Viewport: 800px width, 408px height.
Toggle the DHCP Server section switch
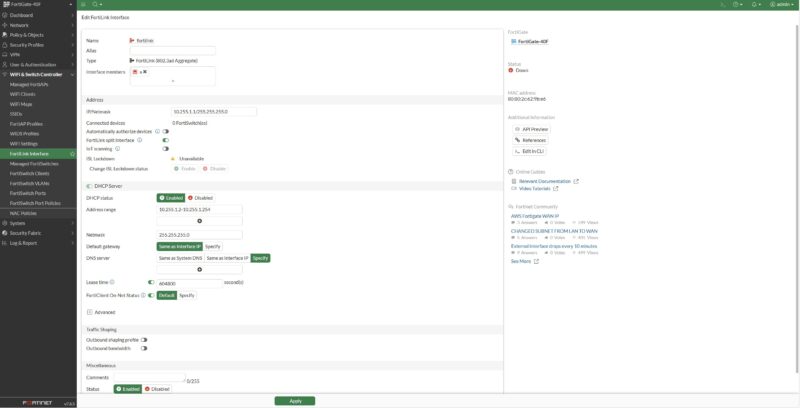pos(89,187)
